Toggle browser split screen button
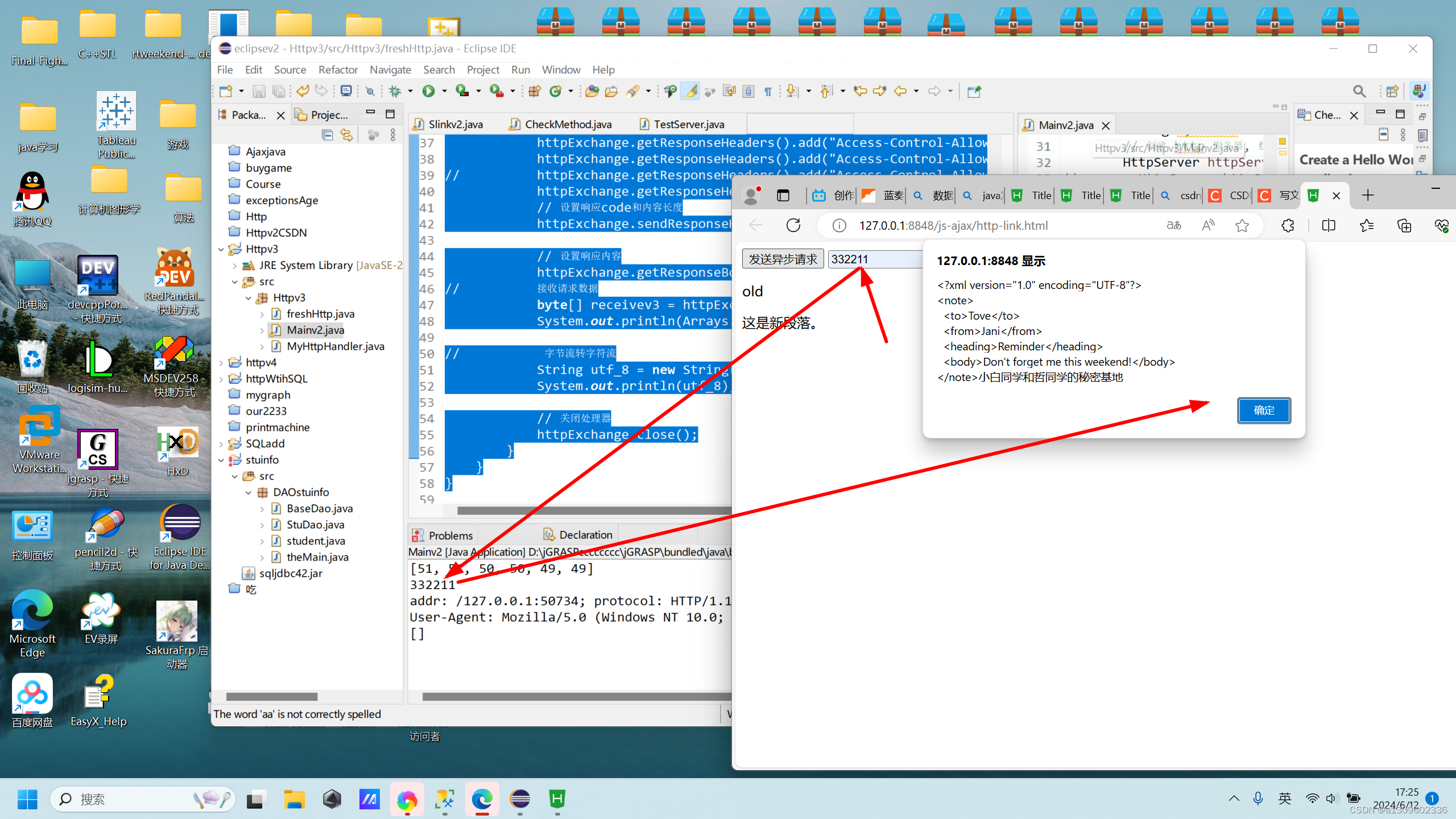The width and height of the screenshot is (1456, 819). point(1329,226)
